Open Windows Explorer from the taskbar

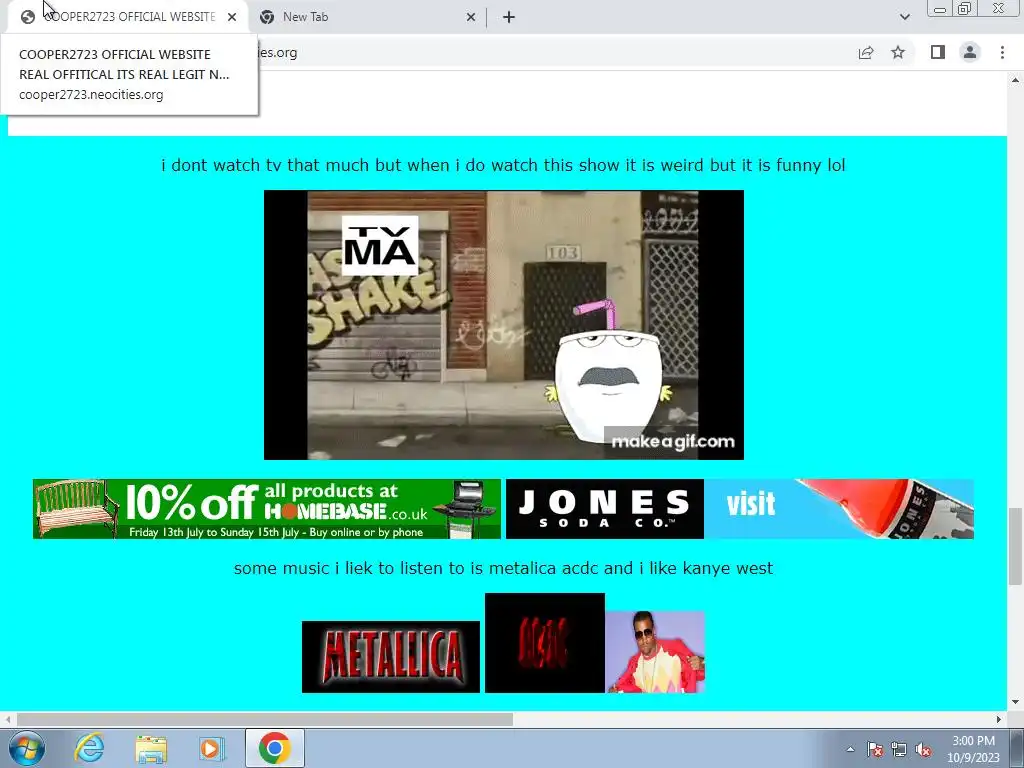click(151, 748)
